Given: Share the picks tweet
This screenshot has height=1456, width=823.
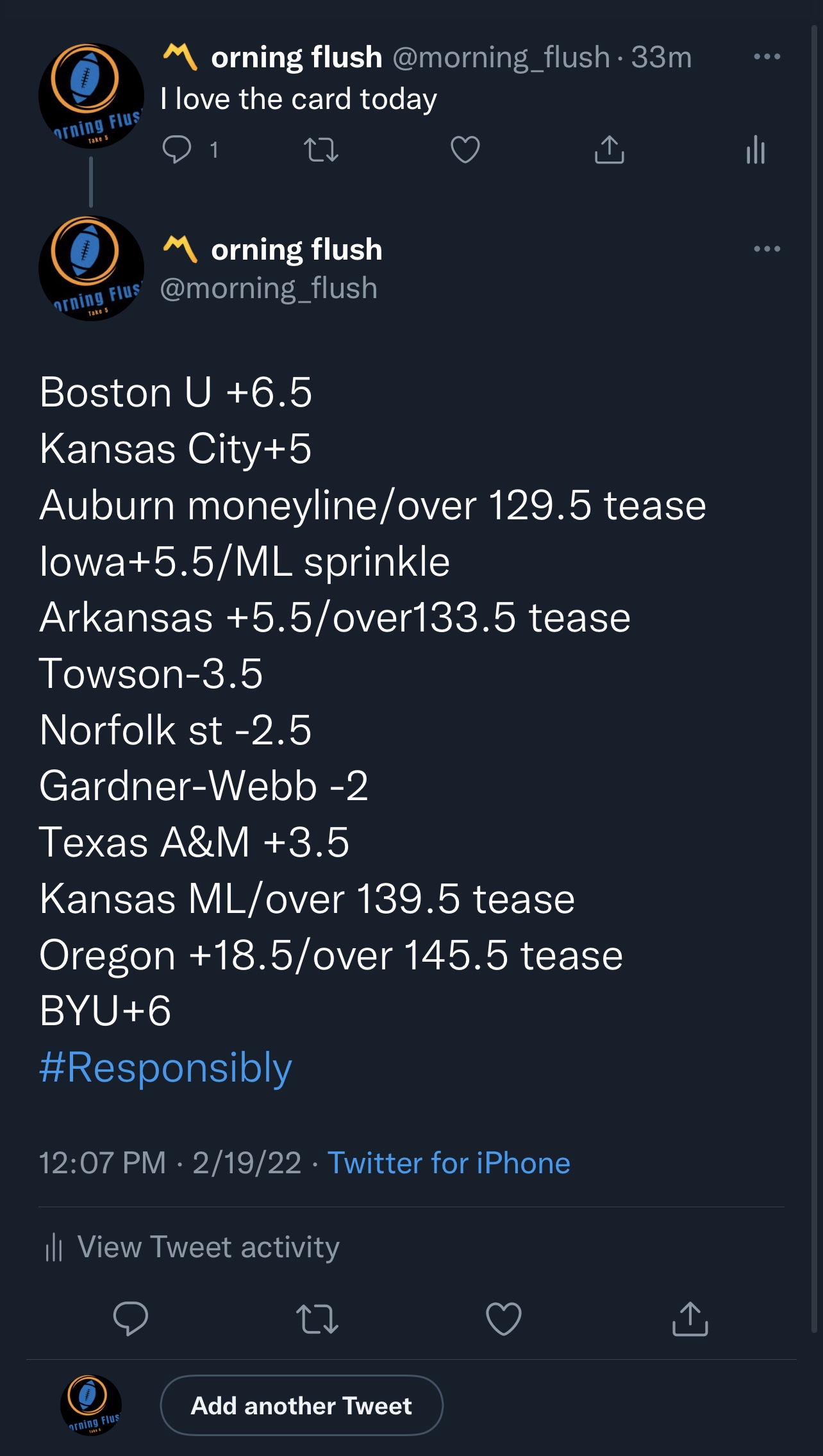Looking at the screenshot, I should [690, 1319].
